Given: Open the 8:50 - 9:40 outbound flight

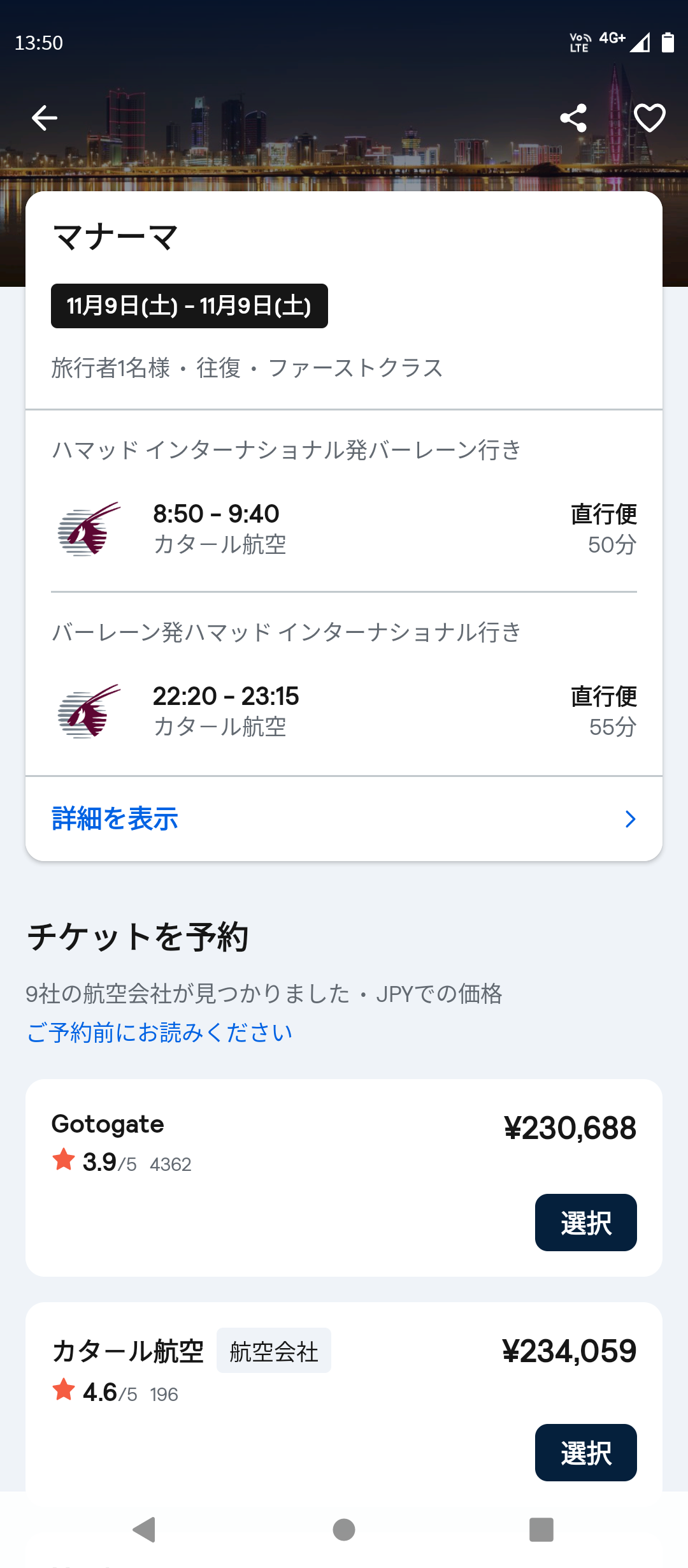Looking at the screenshot, I should tap(217, 514).
